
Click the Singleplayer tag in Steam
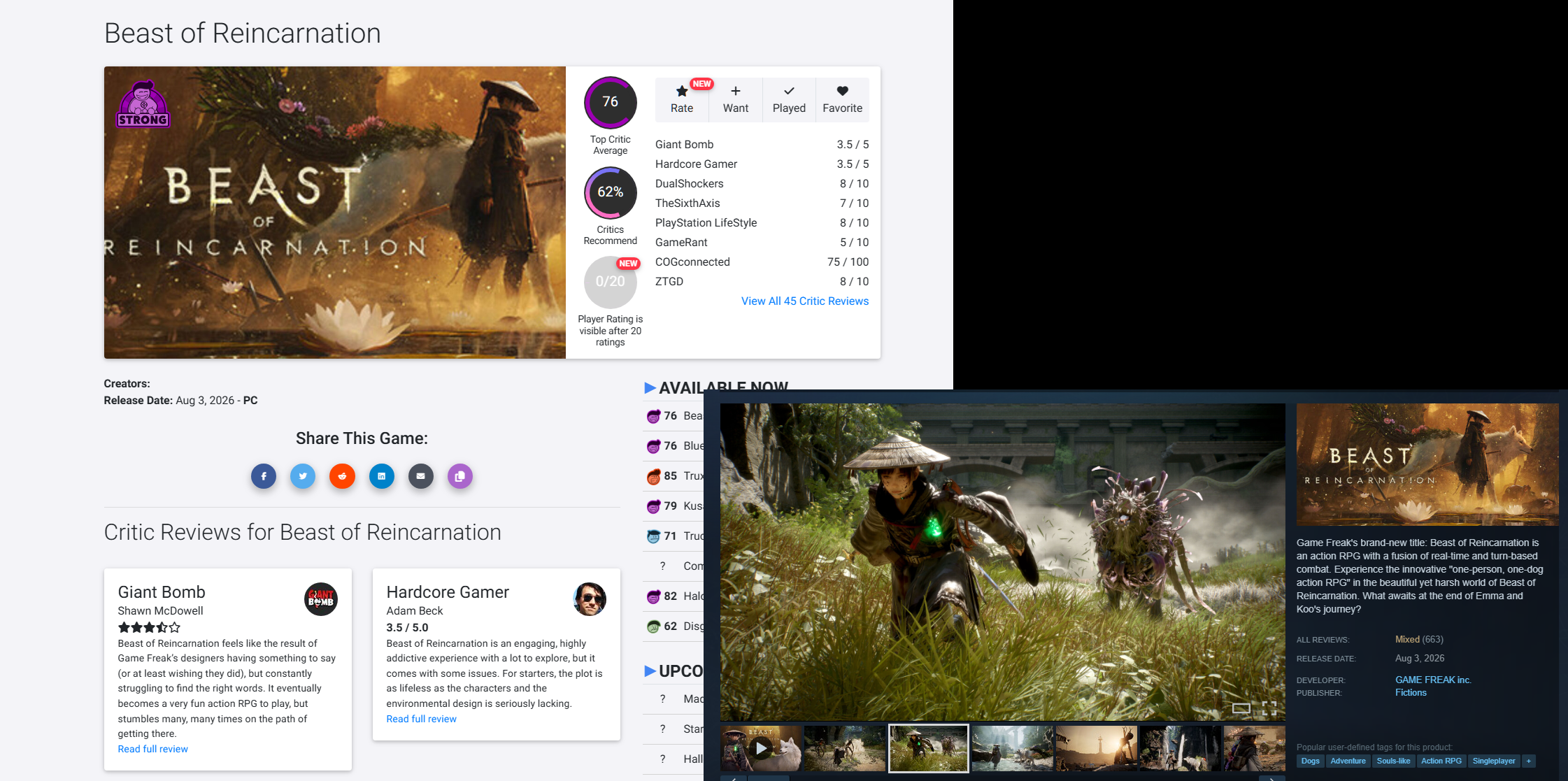pos(1494,761)
